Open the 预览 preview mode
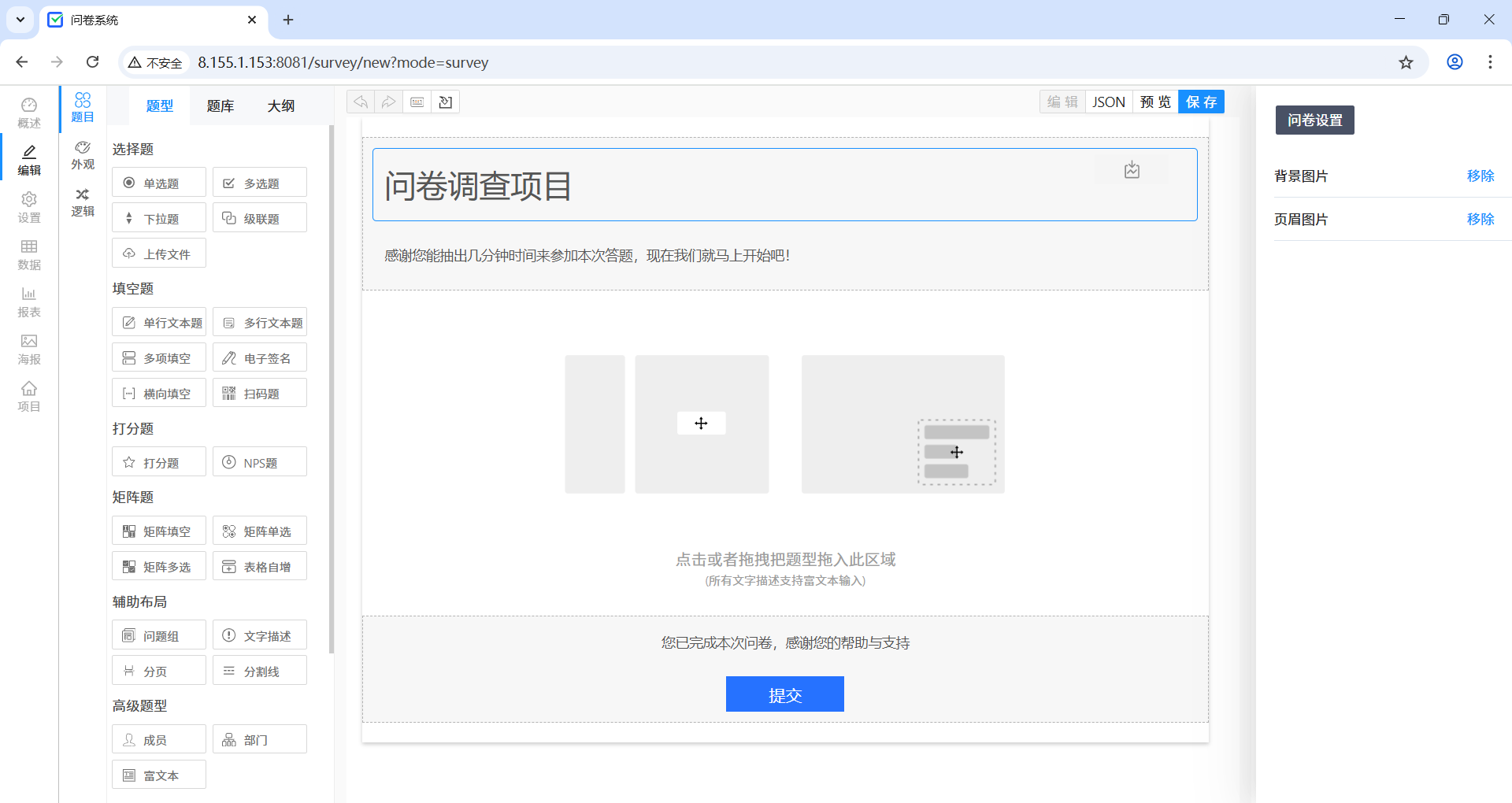This screenshot has width=1512, height=803. click(x=1155, y=102)
